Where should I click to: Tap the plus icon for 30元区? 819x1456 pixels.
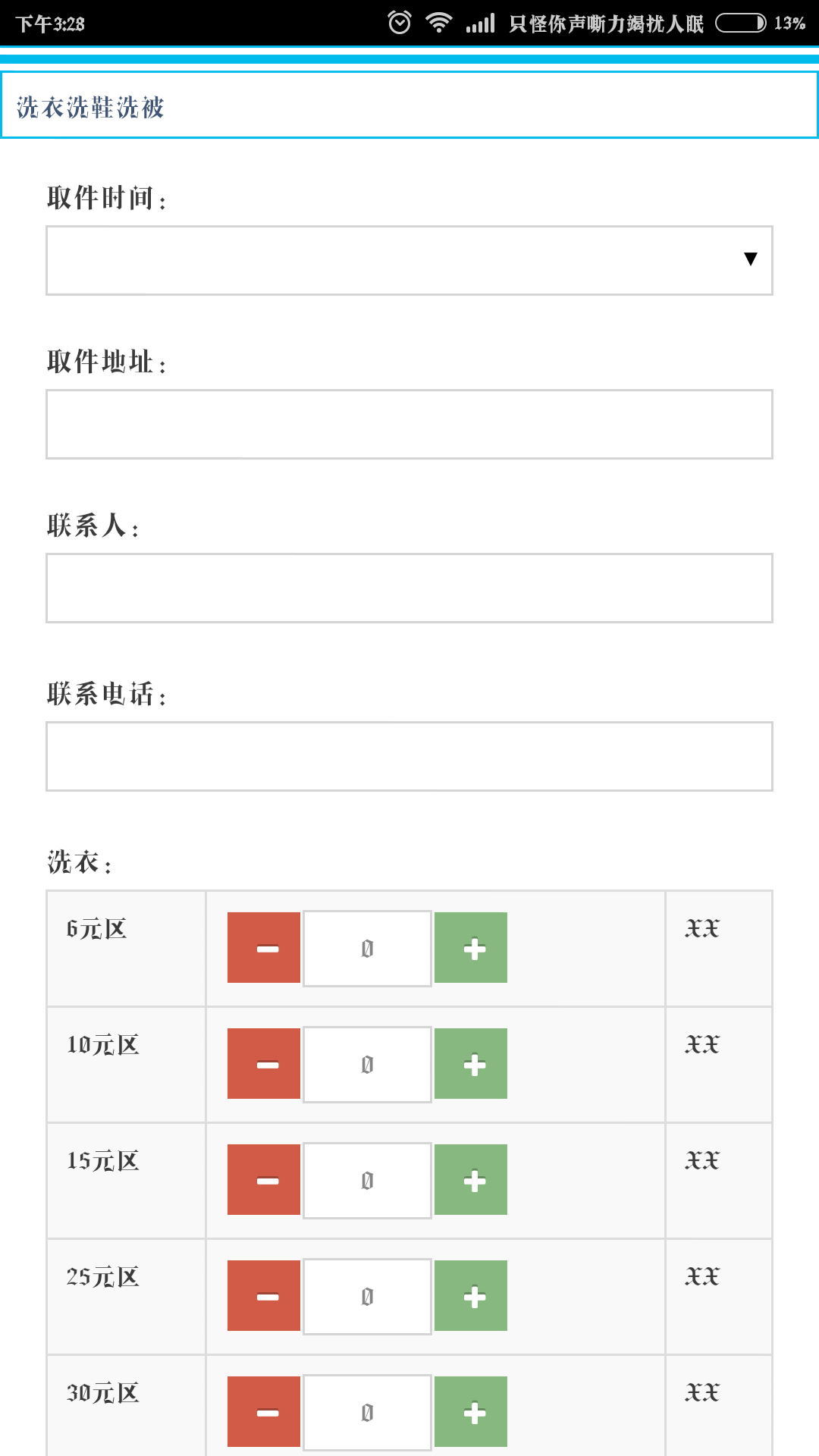click(x=471, y=1412)
